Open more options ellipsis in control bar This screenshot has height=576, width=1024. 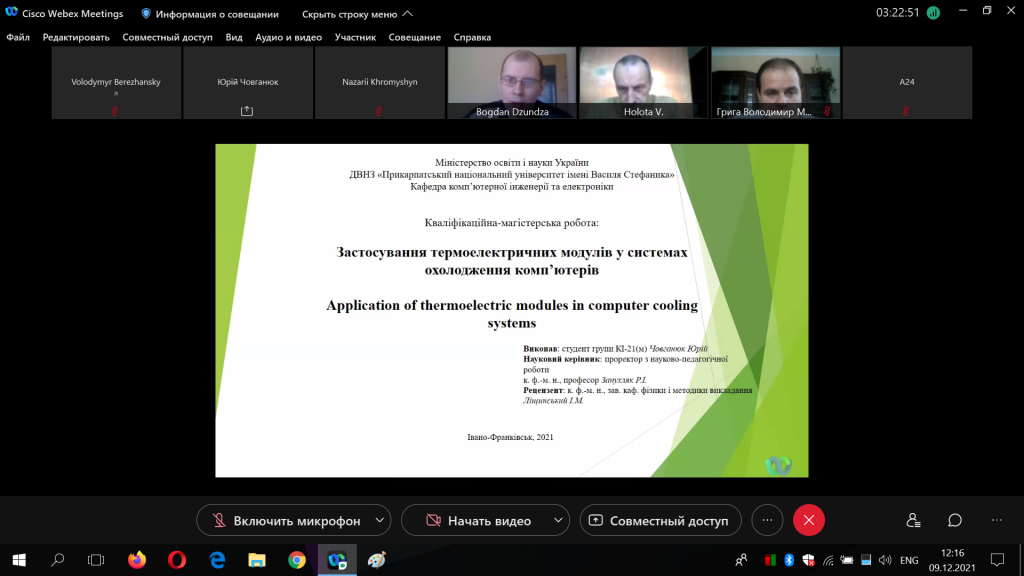767,520
